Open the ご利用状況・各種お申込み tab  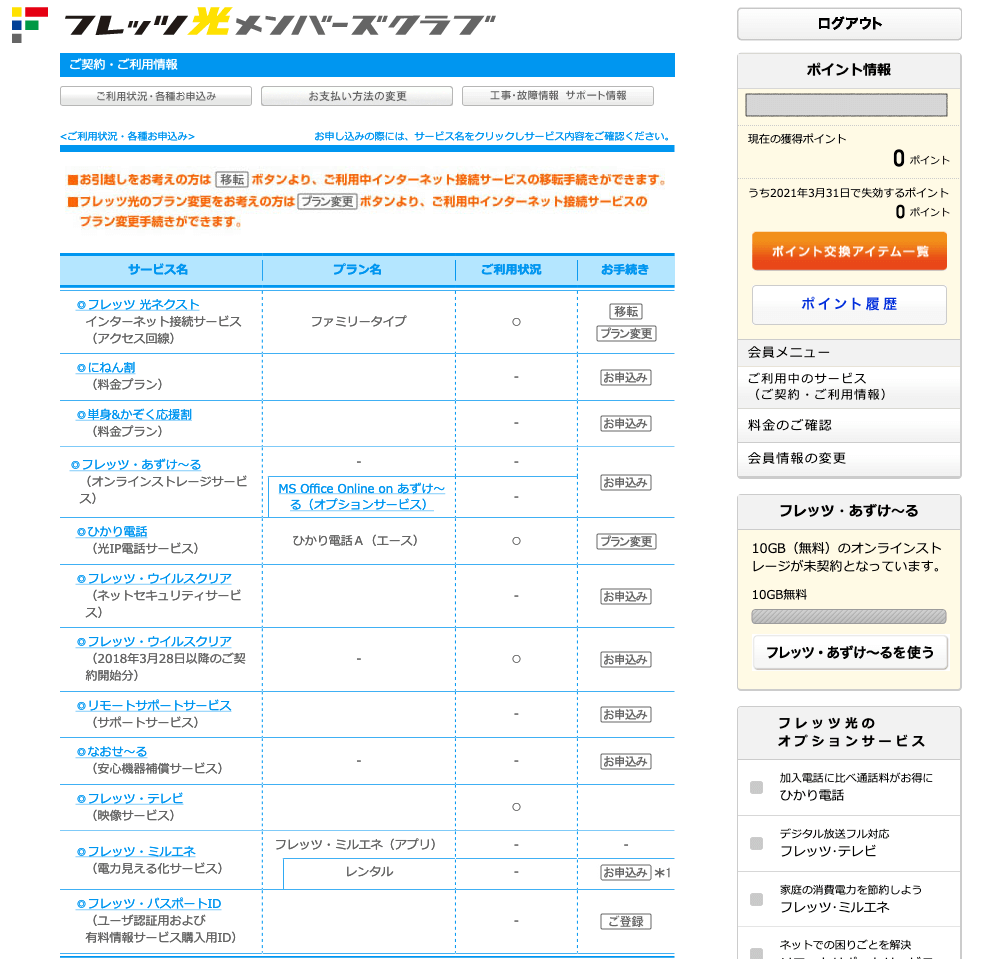point(156,96)
